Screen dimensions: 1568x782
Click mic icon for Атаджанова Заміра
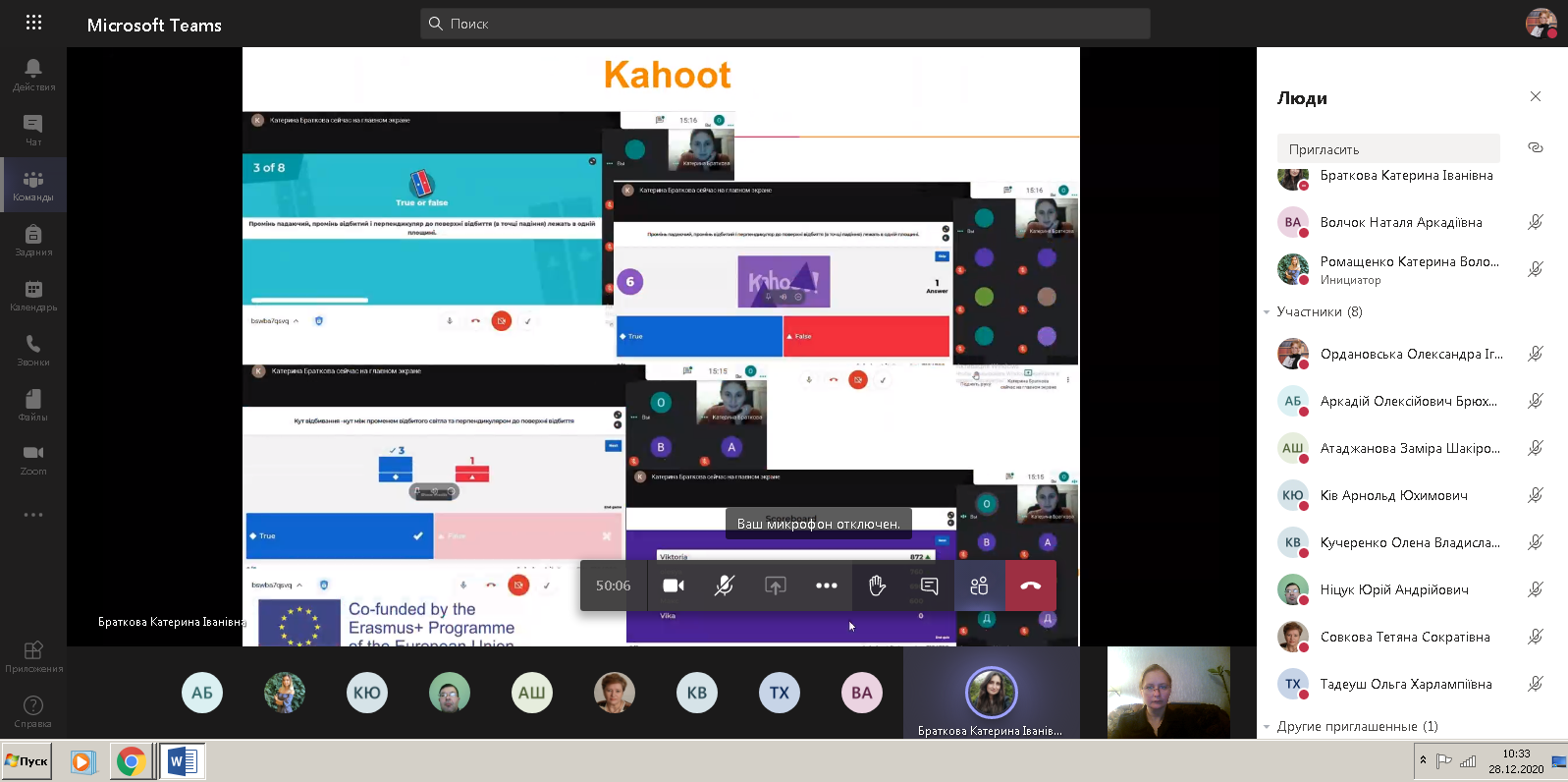pos(1536,448)
